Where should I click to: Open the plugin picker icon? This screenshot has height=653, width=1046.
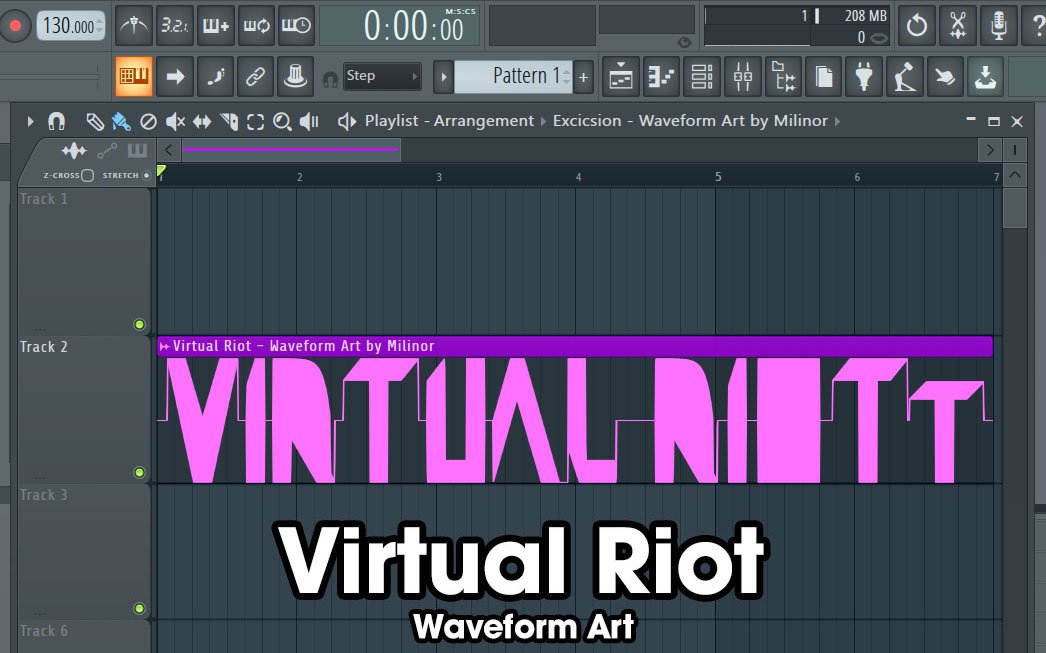pyautogui.click(x=864, y=76)
